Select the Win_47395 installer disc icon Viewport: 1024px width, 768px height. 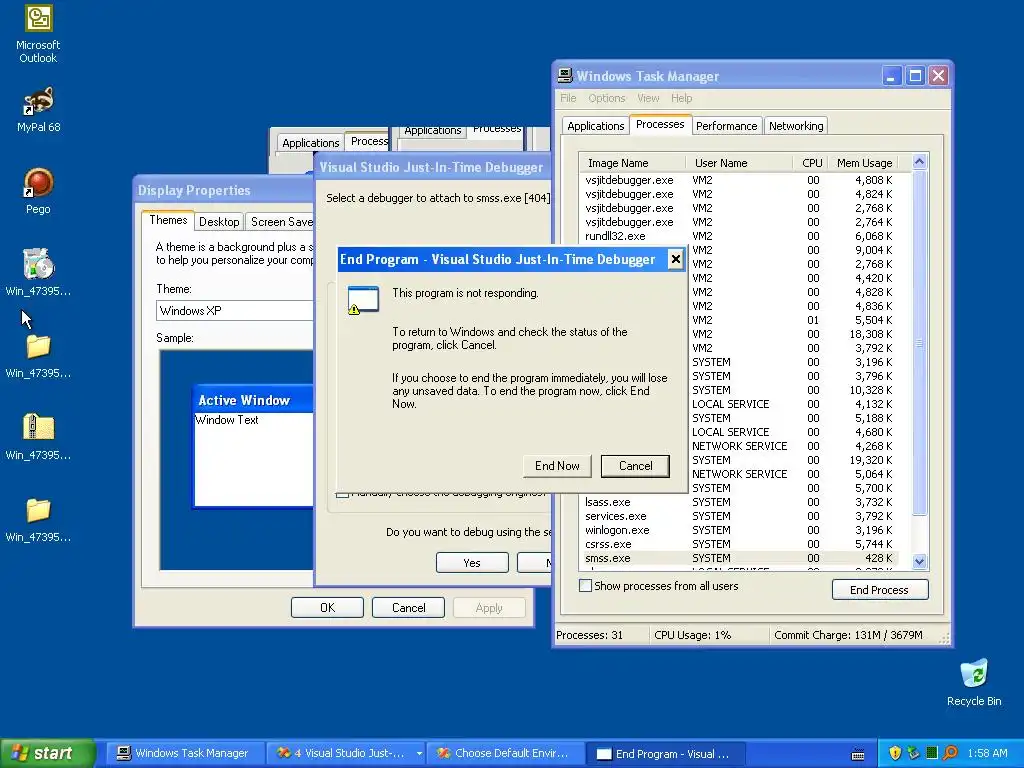(x=38, y=273)
